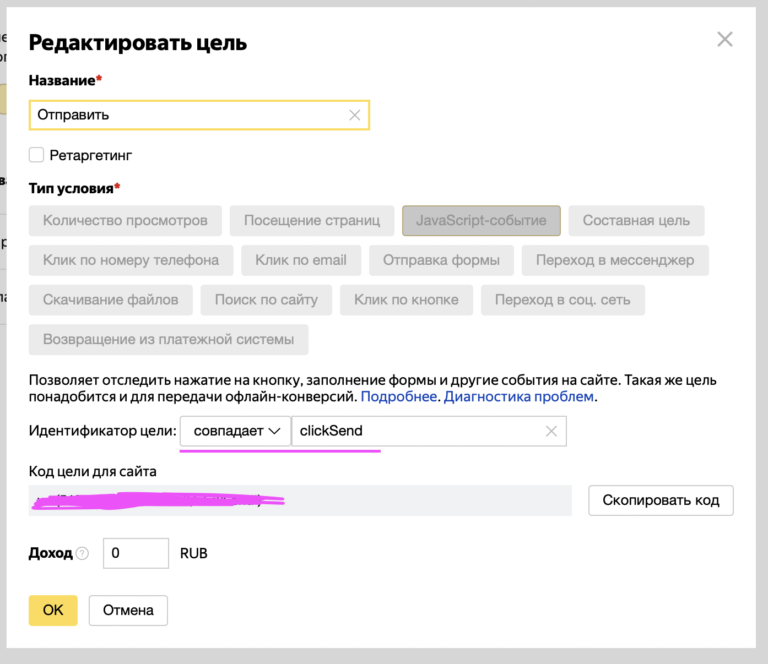The width and height of the screenshot is (768, 664).
Task: Select Клик по email condition
Action: click(301, 260)
